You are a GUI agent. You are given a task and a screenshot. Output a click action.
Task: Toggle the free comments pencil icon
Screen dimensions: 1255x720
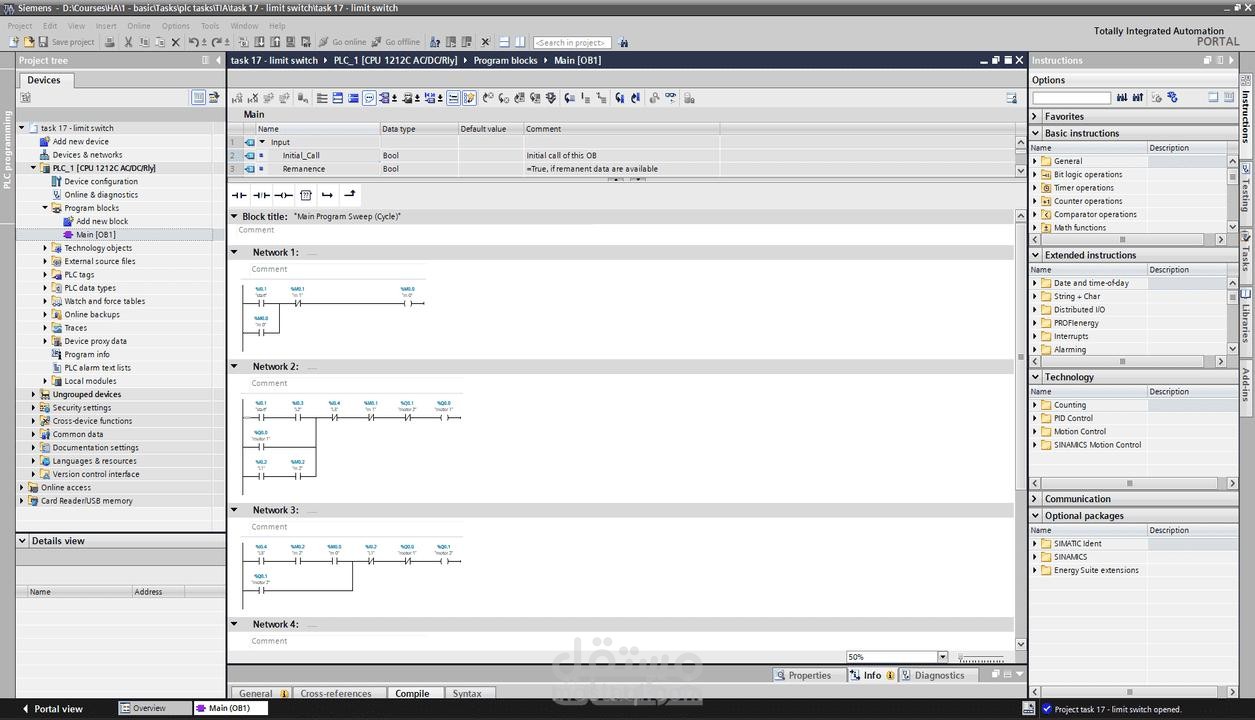pyautogui.click(x=469, y=98)
